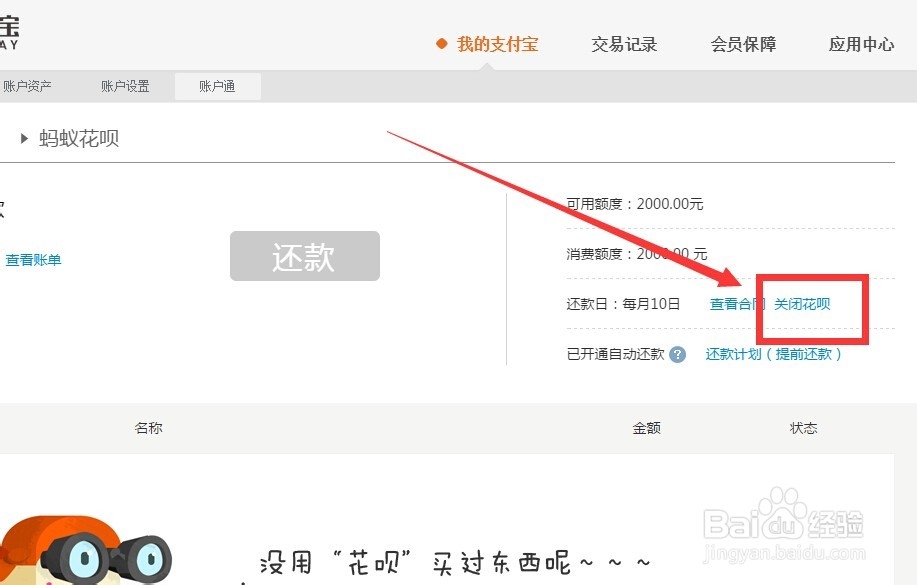The image size is (917, 585).
Task: Click the highlighted 关闭花呗 link
Action: pyautogui.click(x=801, y=305)
